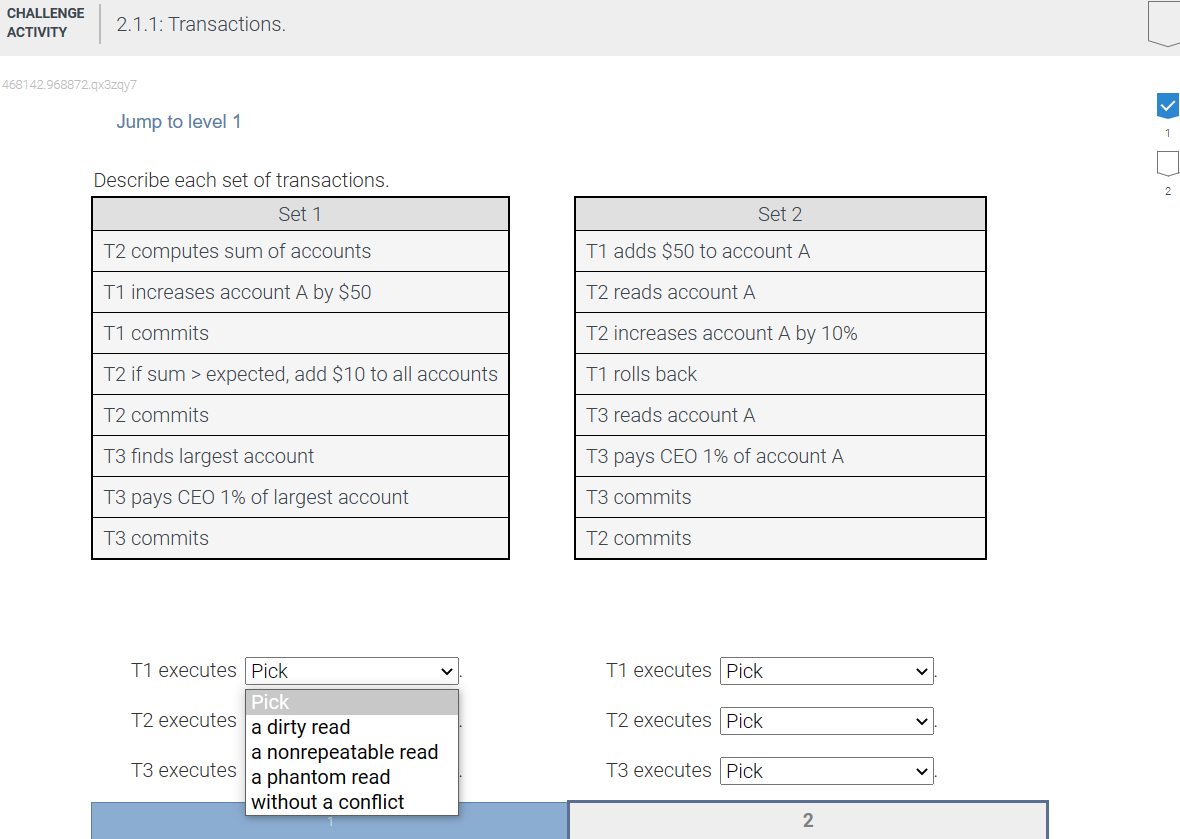
Task: Click the checked level 1 progress badge
Action: pos(1167,104)
